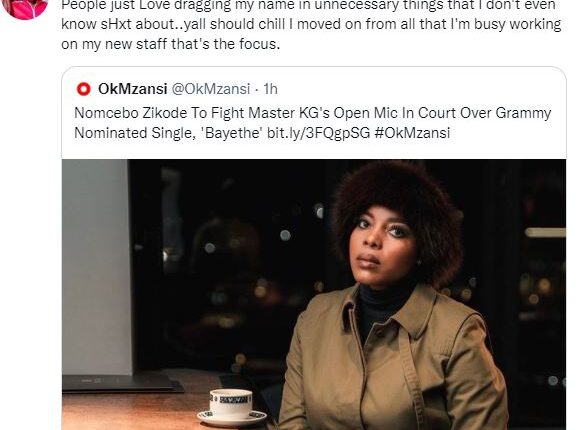
Task: Click the red OkMzansi logo icon
Action: coord(84,89)
